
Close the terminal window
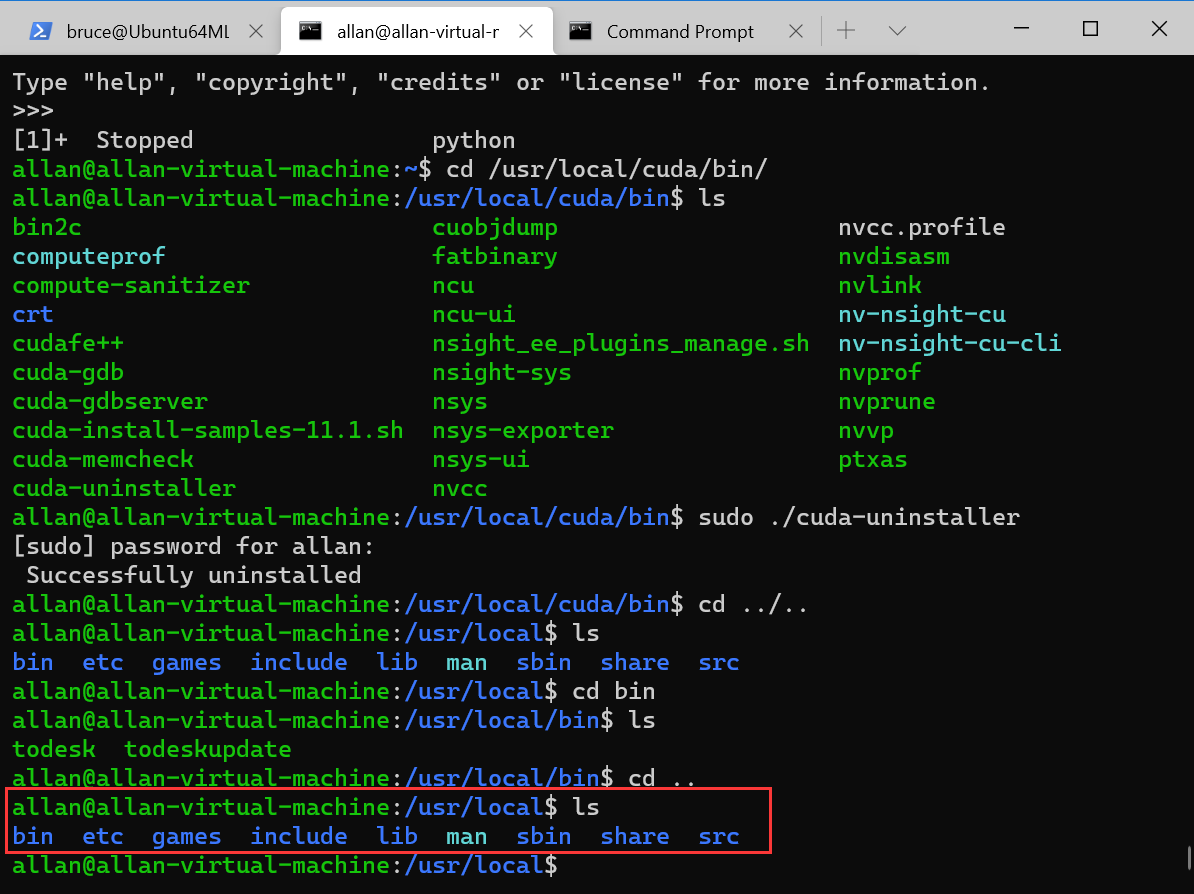(1159, 29)
